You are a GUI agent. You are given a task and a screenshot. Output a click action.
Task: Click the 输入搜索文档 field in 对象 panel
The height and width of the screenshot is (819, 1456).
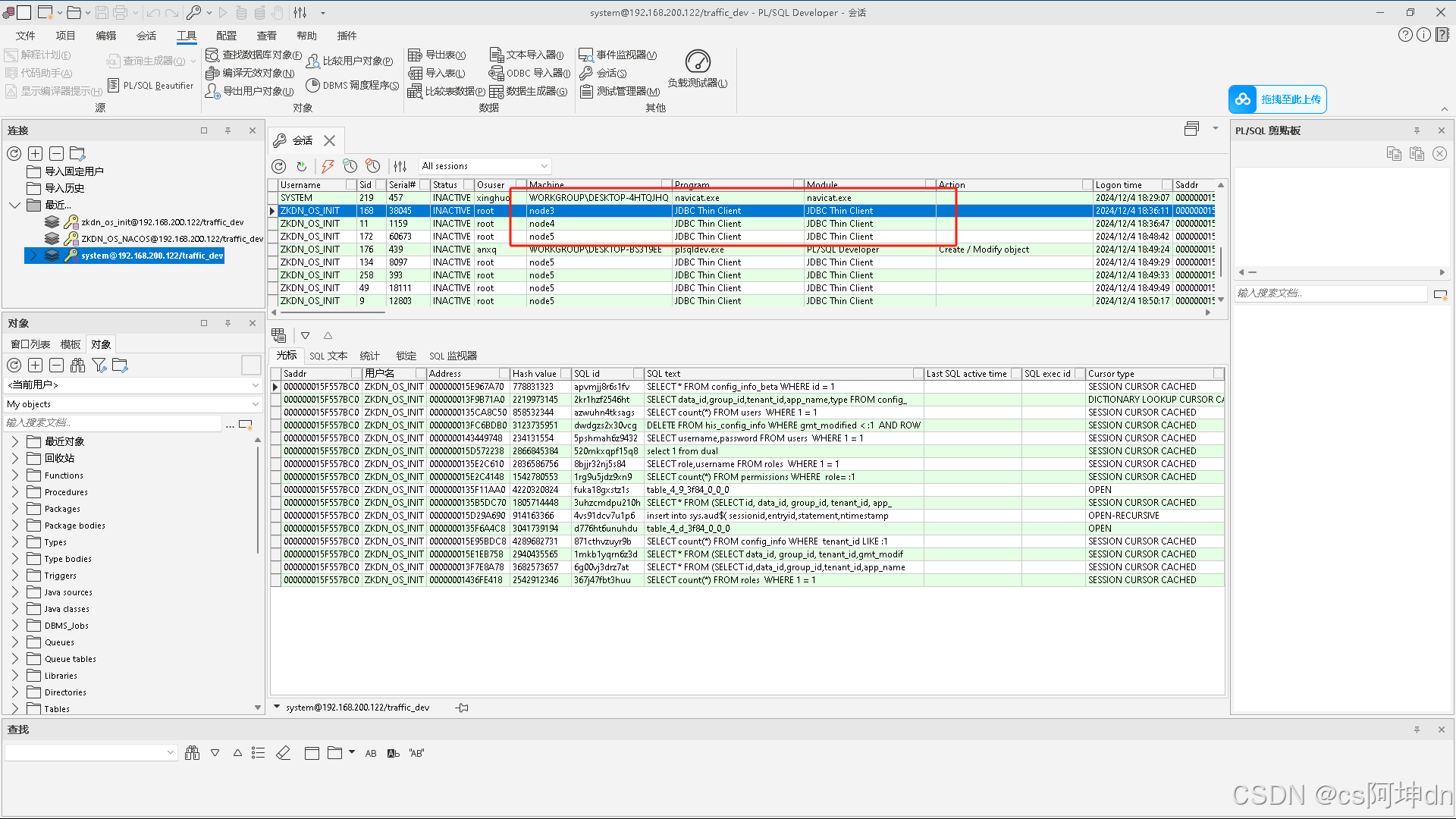[114, 423]
